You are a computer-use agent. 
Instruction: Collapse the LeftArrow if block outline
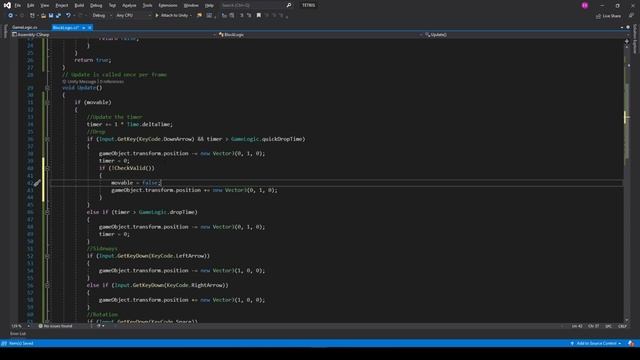pos(47,256)
